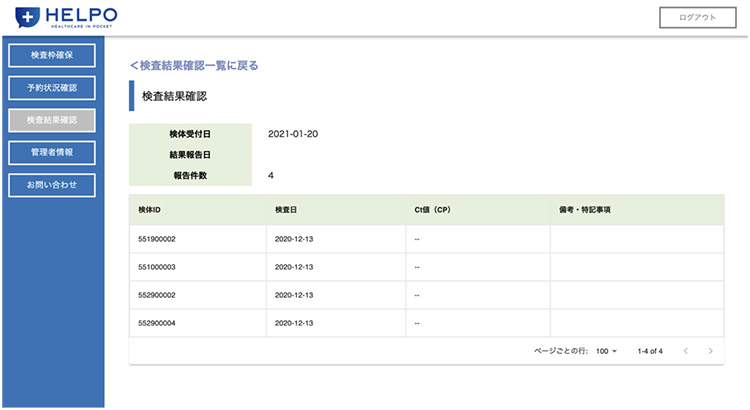Select 検査結果確認 sidebar item
Viewport: 750px width, 410px height.
click(51, 120)
